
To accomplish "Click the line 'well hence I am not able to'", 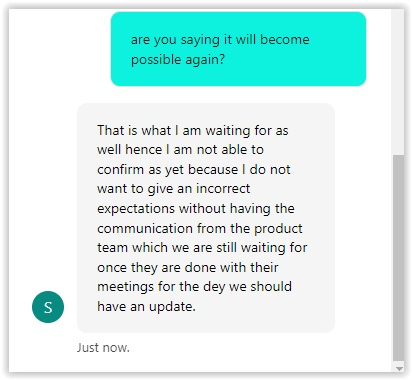I will pyautogui.click(x=180, y=150).
